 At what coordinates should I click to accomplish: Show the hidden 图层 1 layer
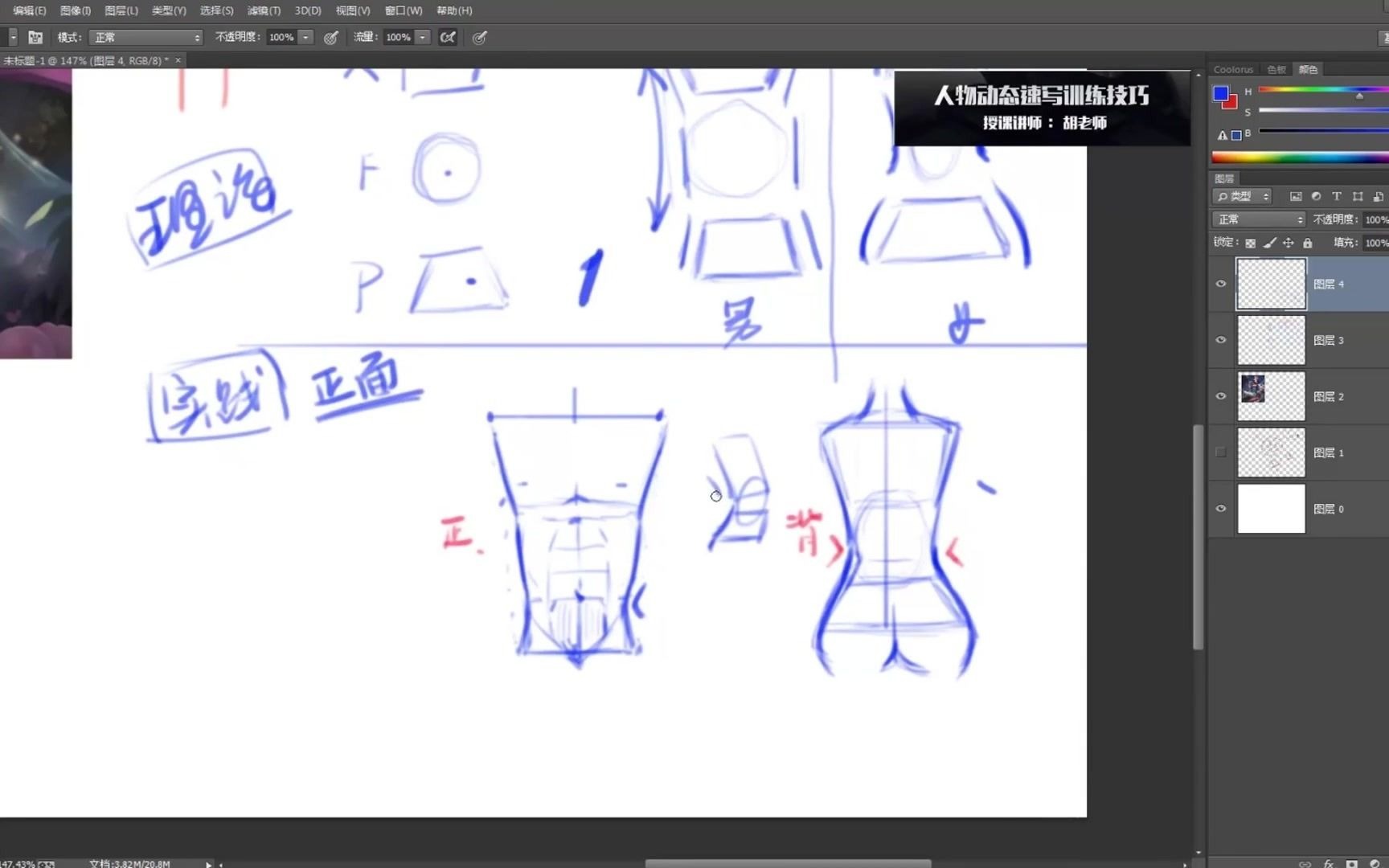click(1220, 452)
